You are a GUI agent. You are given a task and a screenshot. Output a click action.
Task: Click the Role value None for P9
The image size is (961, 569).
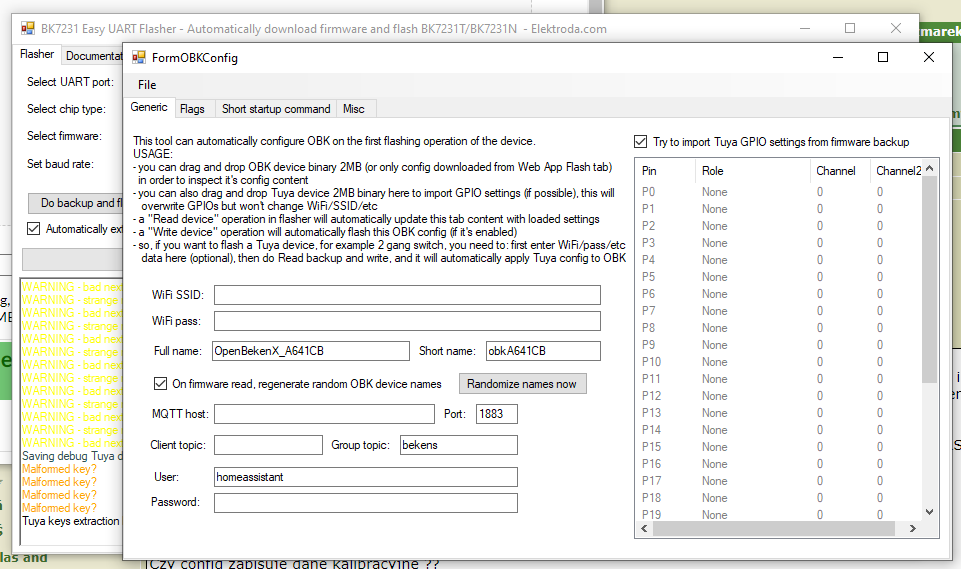point(715,345)
